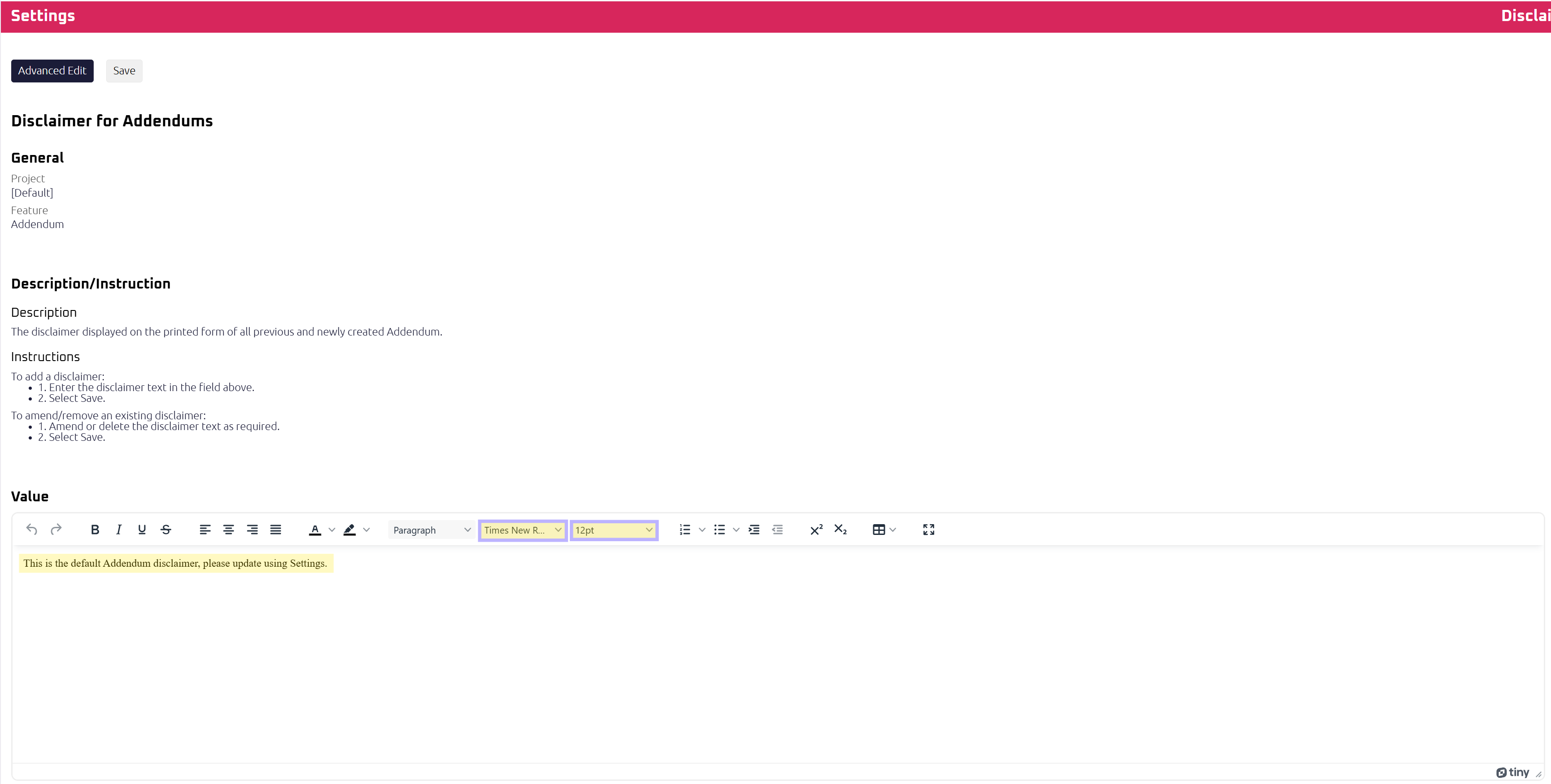The image size is (1551, 784).
Task: Click the Settings header title
Action: 43,16
